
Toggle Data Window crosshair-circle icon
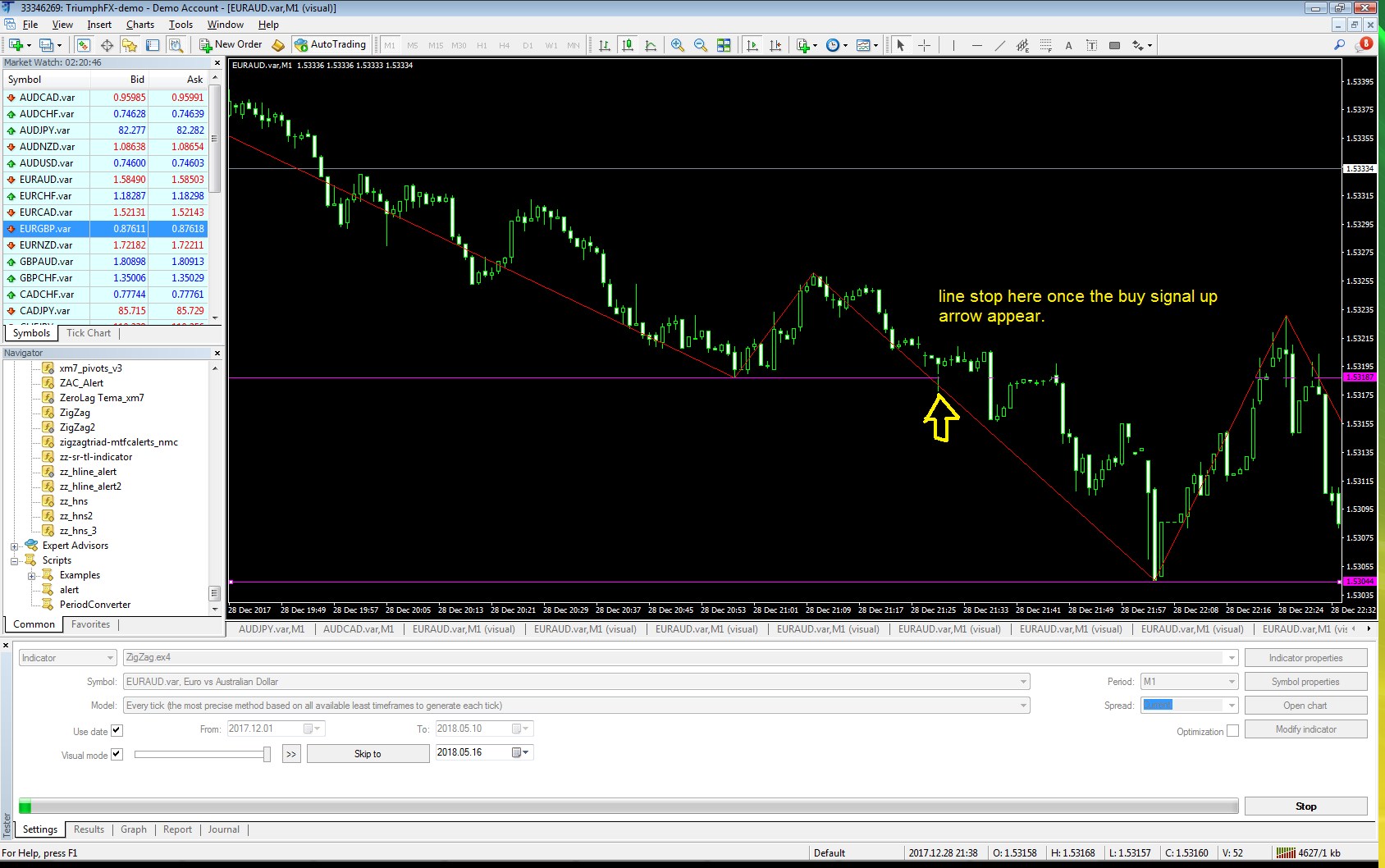[107, 45]
